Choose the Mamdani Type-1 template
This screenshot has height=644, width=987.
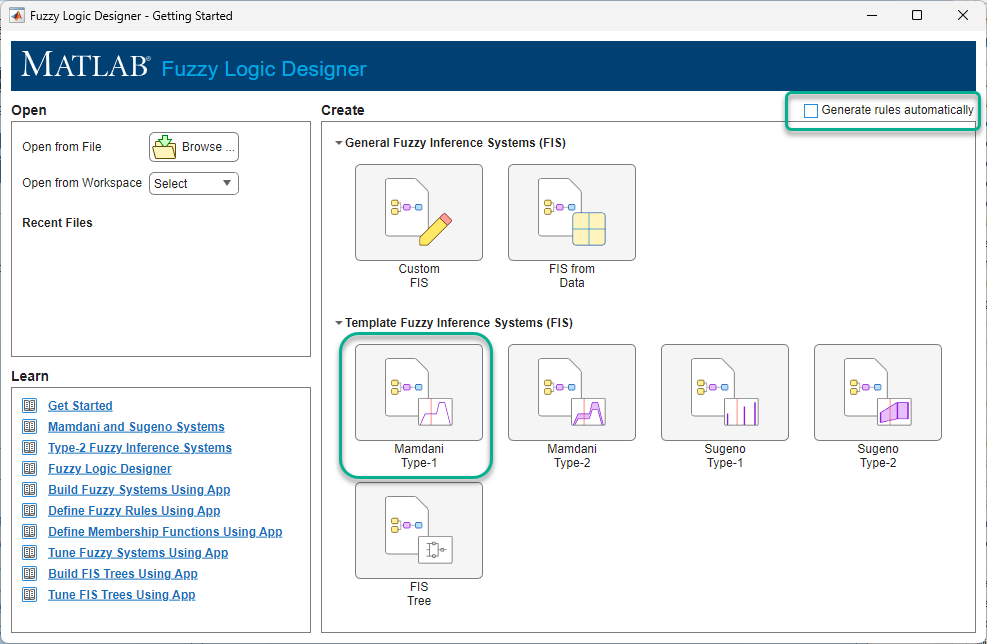[419, 392]
